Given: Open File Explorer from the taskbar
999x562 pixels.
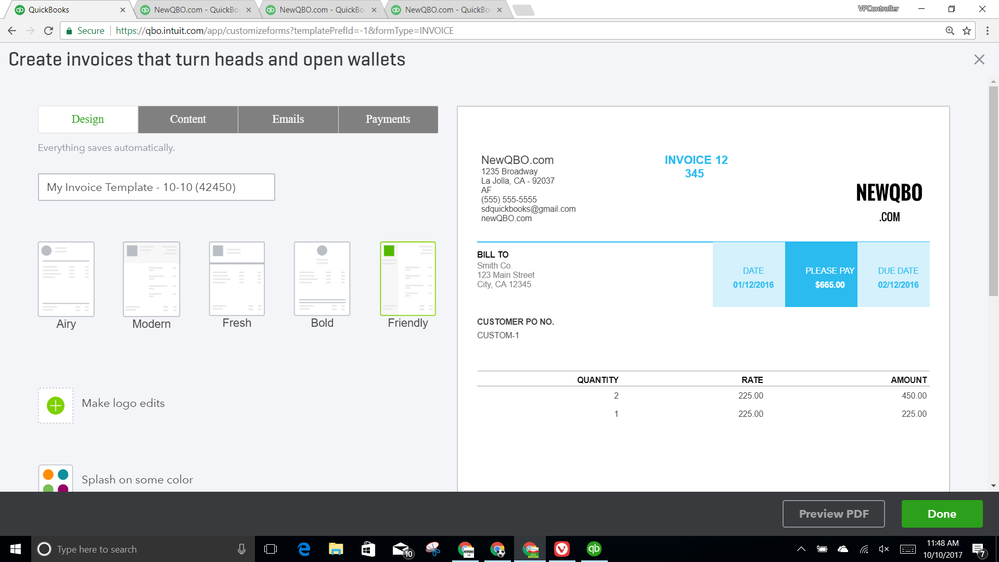Looking at the screenshot, I should coord(336,549).
